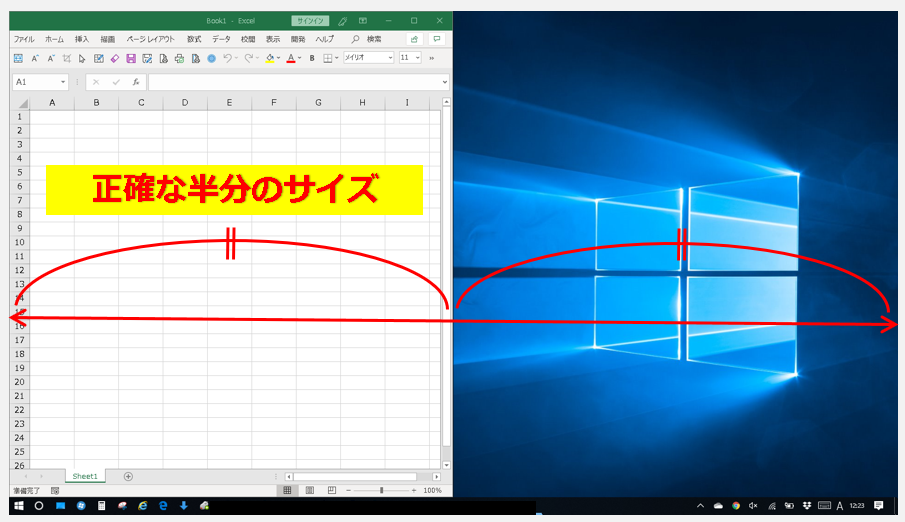
Task: Click the fill color paint bucket
Action: (270, 58)
